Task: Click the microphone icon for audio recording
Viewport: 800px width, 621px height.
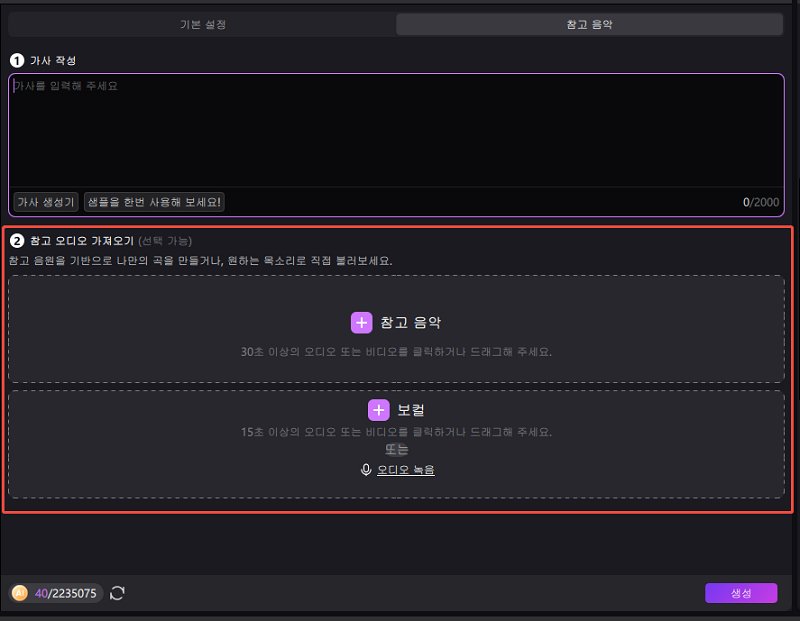Action: click(x=366, y=469)
